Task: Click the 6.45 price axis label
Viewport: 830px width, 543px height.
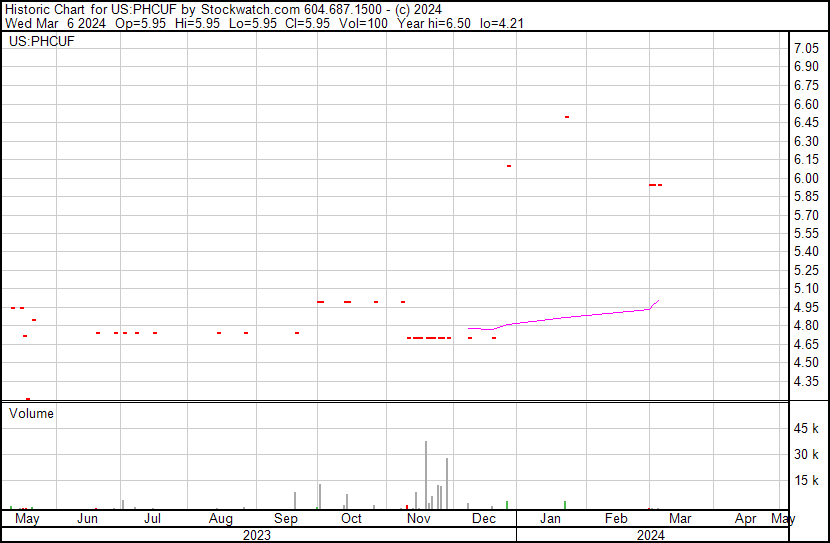Action: pyautogui.click(x=806, y=122)
